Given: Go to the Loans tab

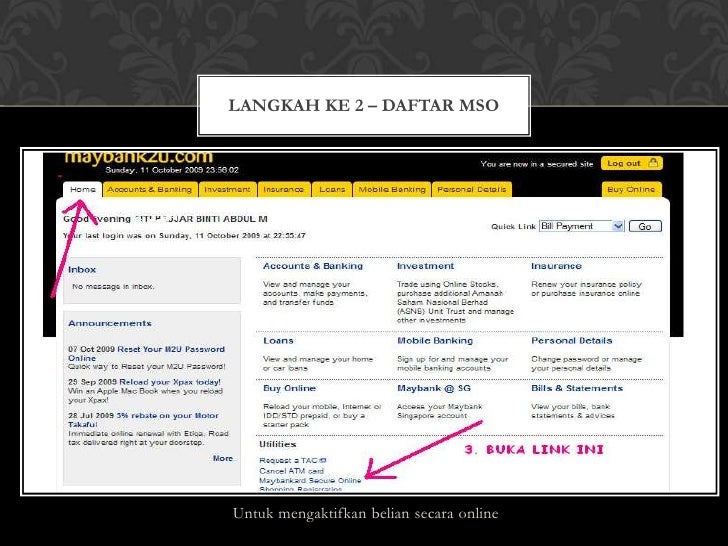Looking at the screenshot, I should click(332, 189).
